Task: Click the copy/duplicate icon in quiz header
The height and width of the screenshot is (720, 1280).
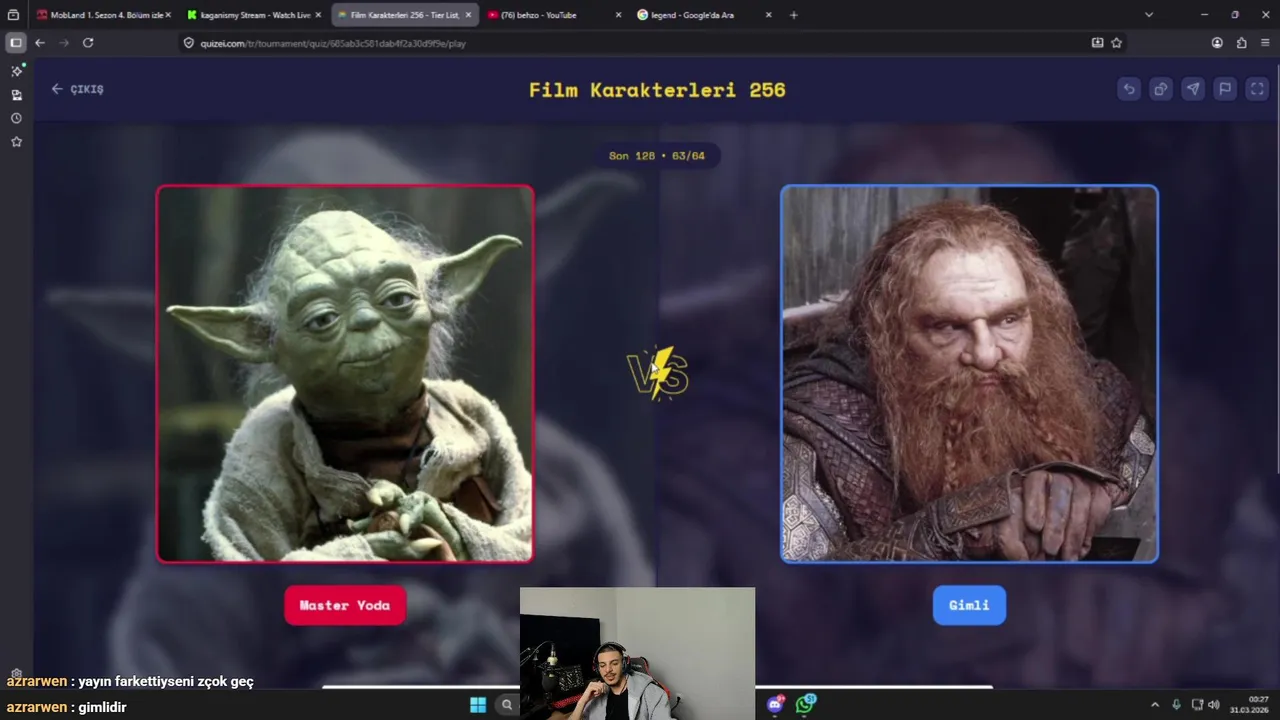Action: click(x=1161, y=89)
